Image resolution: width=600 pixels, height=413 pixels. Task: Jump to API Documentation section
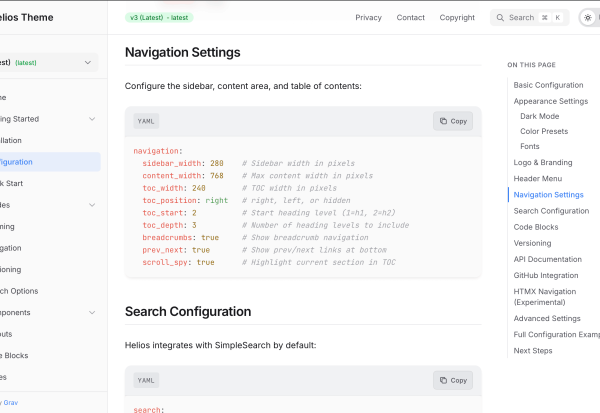click(x=548, y=259)
